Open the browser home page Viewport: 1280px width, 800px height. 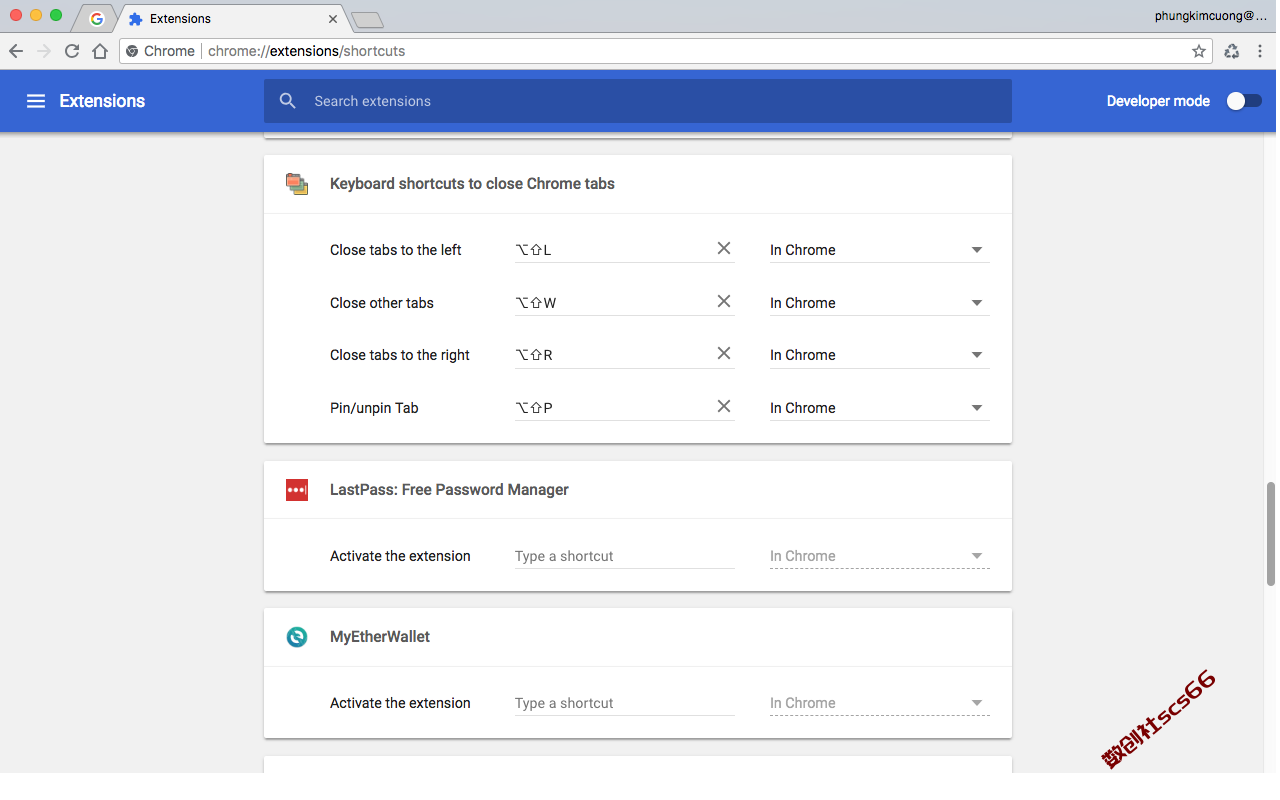tap(100, 51)
